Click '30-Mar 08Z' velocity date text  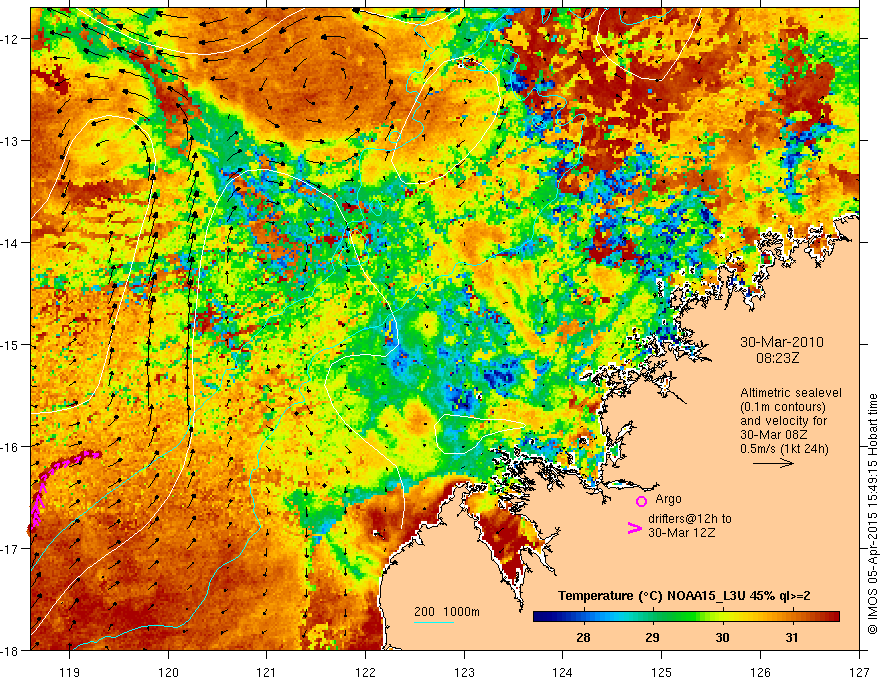tap(774, 435)
